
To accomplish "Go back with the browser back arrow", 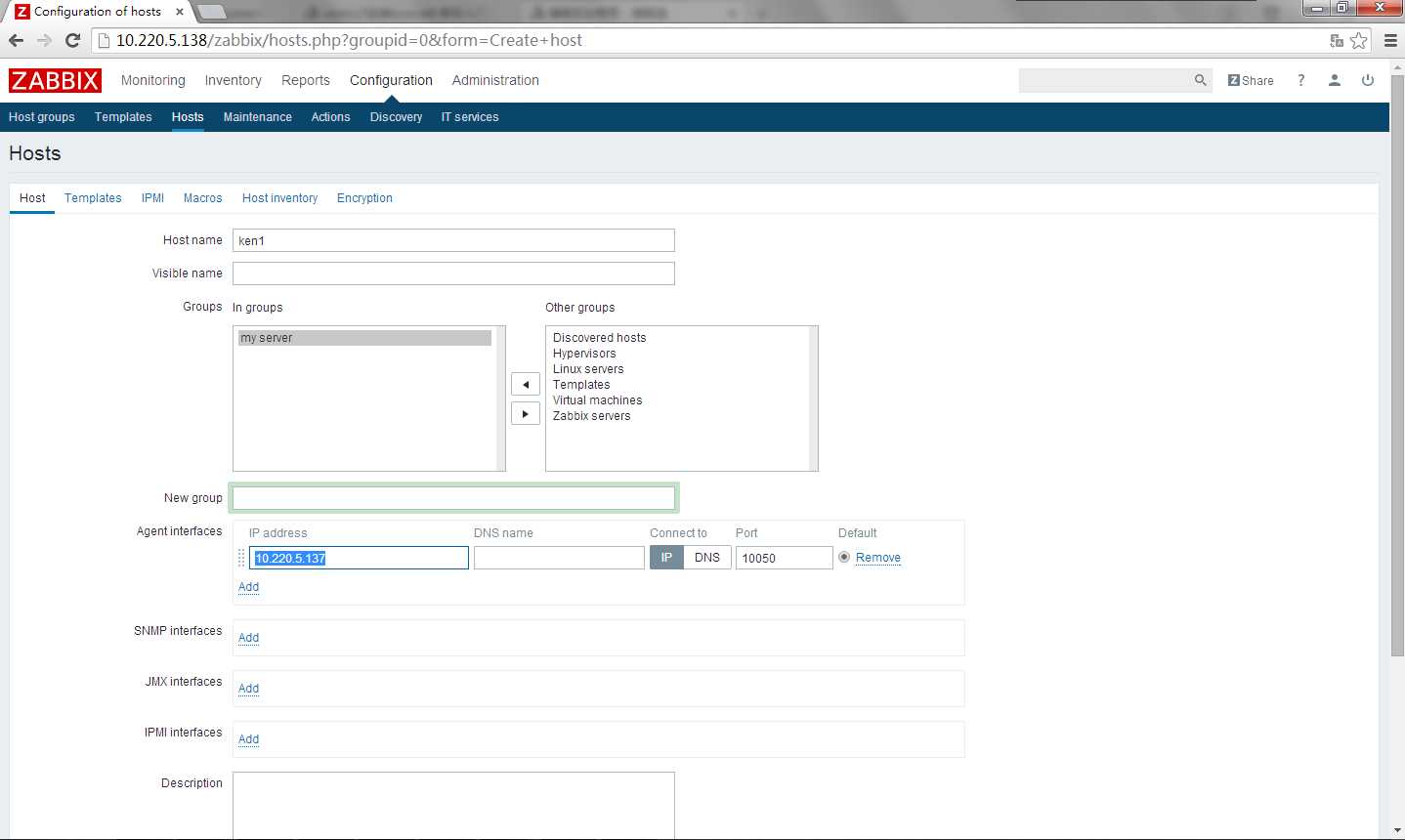I will click(16, 40).
